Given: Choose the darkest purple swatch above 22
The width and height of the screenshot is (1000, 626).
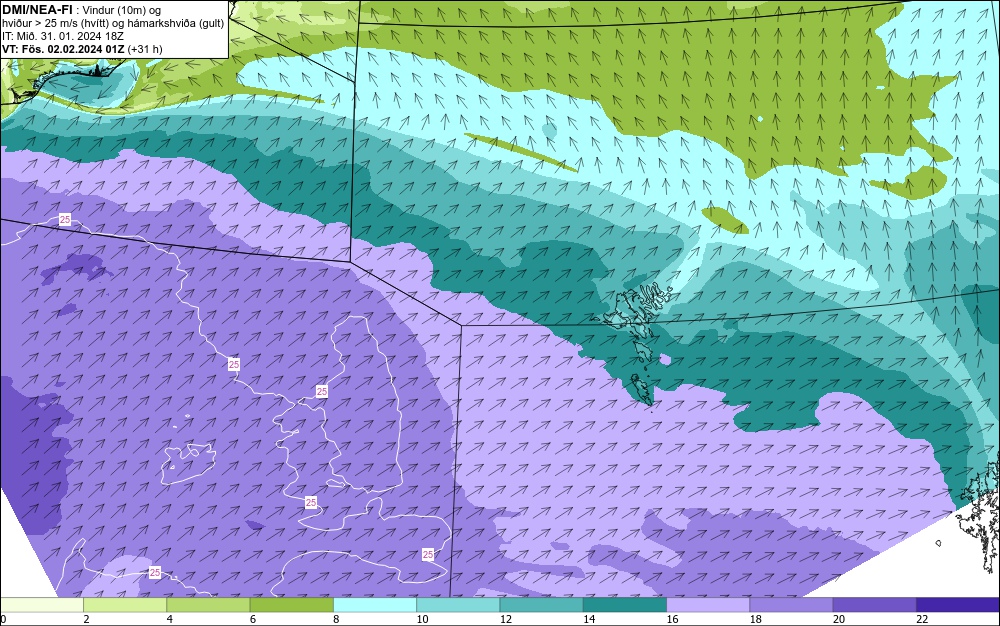Looking at the screenshot, I should pyautogui.click(x=958, y=605).
